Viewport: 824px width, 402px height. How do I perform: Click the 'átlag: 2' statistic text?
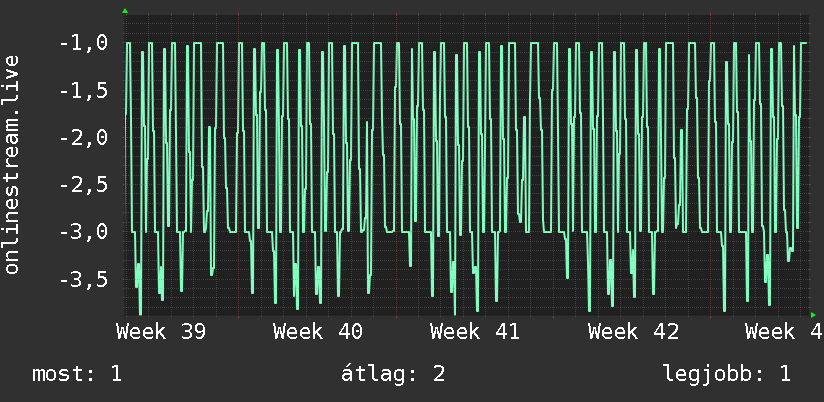point(393,374)
